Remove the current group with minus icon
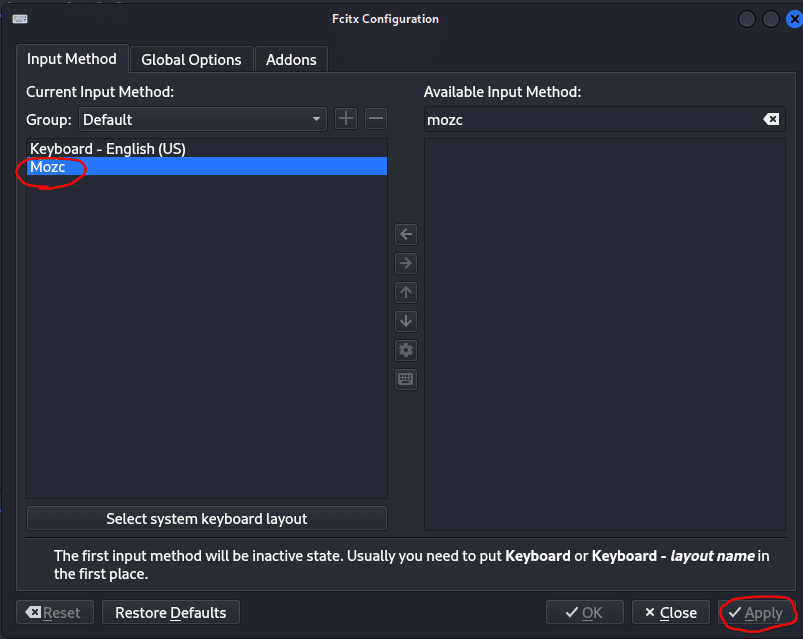The width and height of the screenshot is (803, 639). pos(376,119)
